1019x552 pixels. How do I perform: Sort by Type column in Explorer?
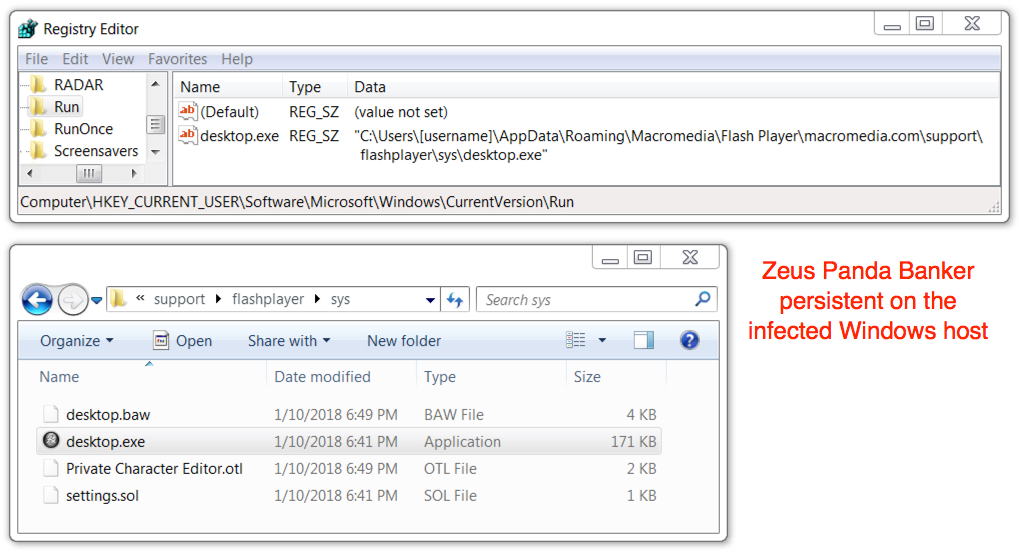click(440, 377)
